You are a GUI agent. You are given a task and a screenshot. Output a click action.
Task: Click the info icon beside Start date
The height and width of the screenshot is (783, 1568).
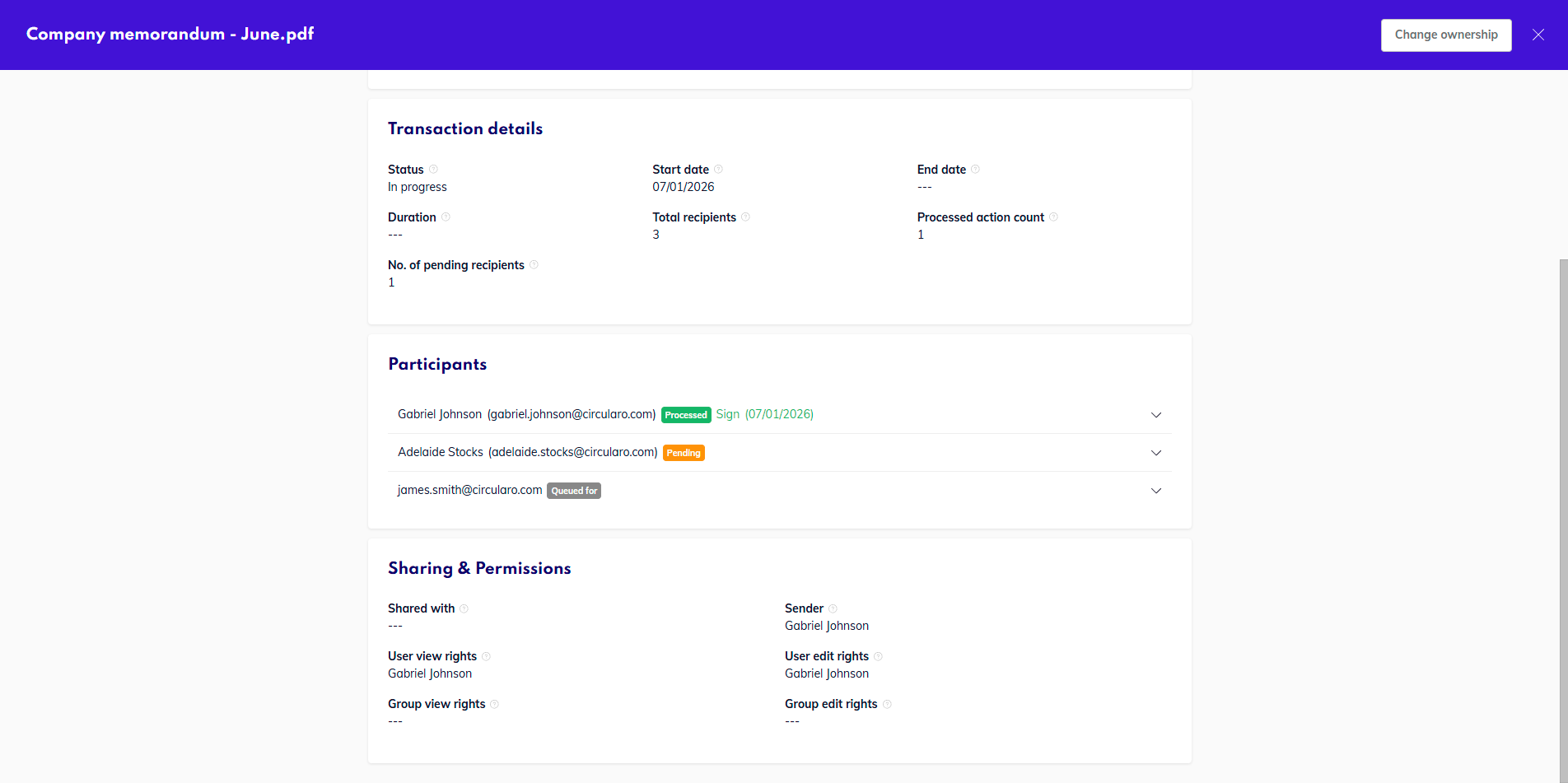tap(718, 170)
